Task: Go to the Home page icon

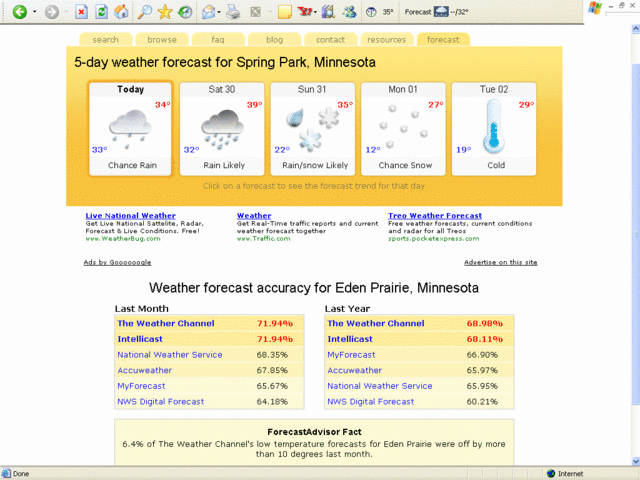Action: pos(121,12)
